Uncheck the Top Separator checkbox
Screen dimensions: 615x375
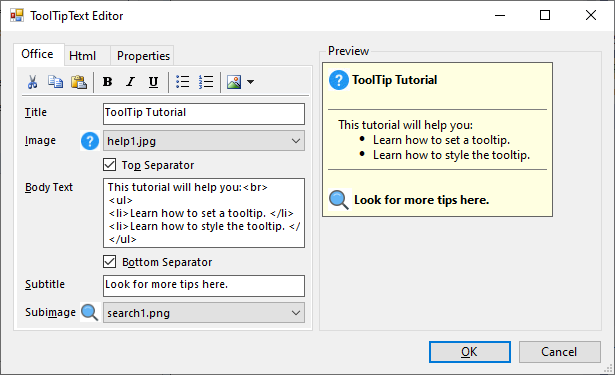109,165
